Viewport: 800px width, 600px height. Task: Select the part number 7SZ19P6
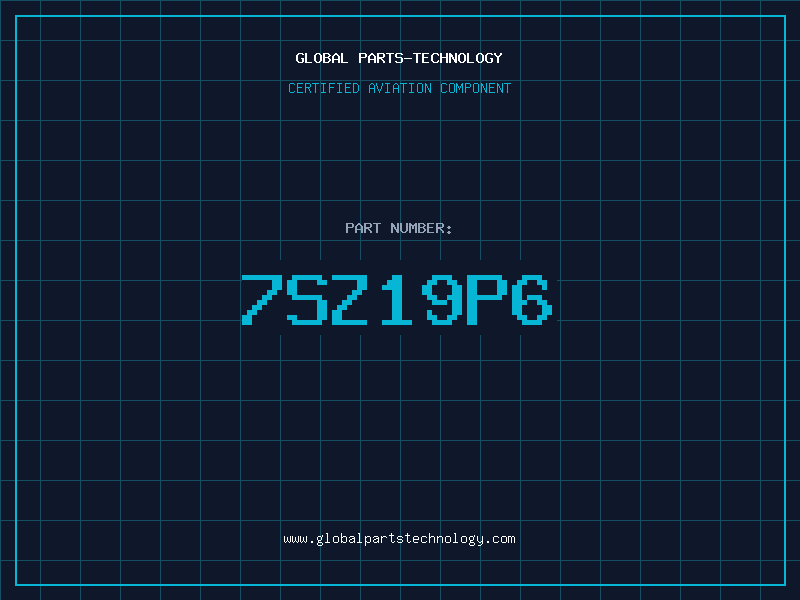tap(397, 300)
